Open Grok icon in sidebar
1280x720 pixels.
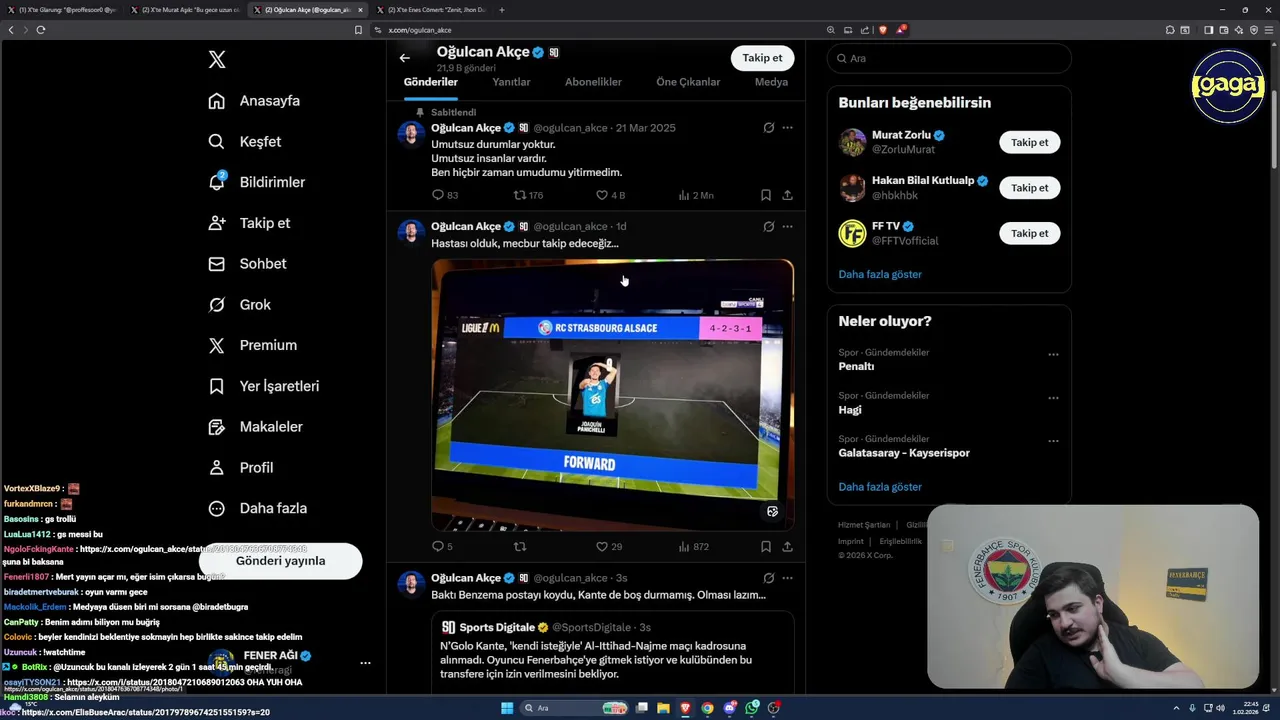[x=216, y=305]
